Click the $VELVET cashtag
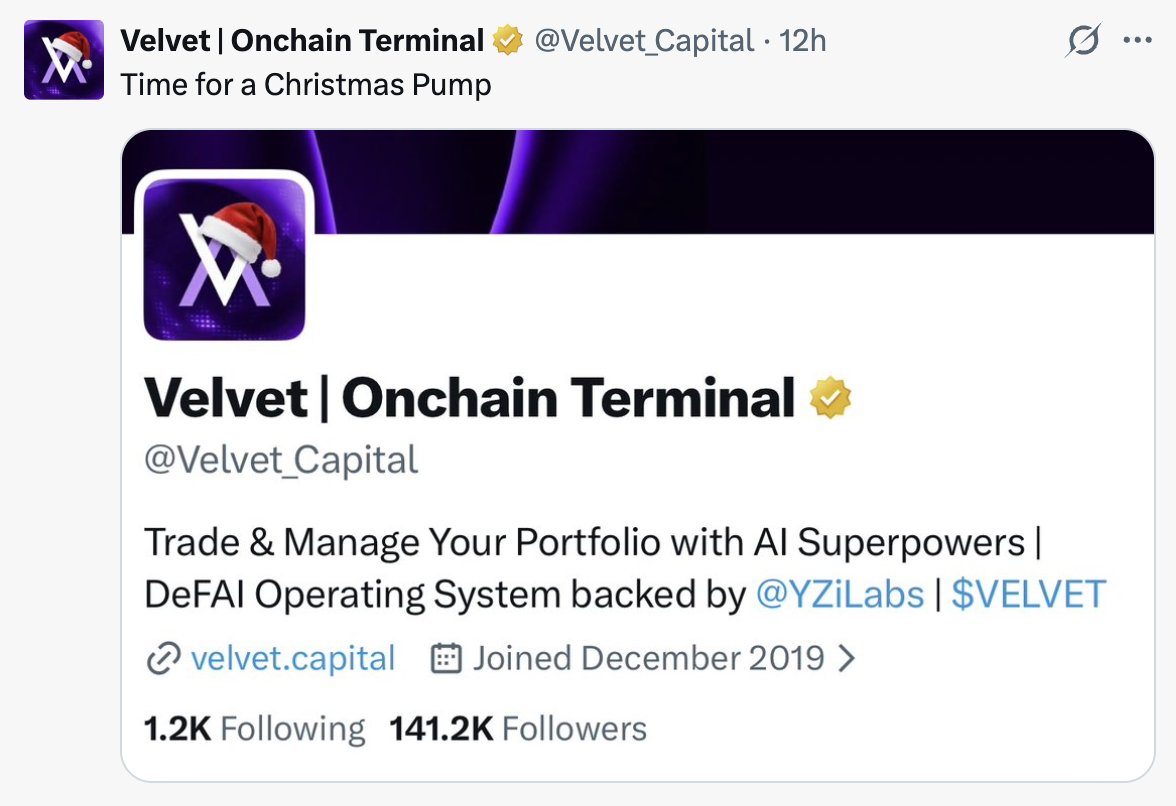1176x806 pixels. pyautogui.click(x=1028, y=595)
